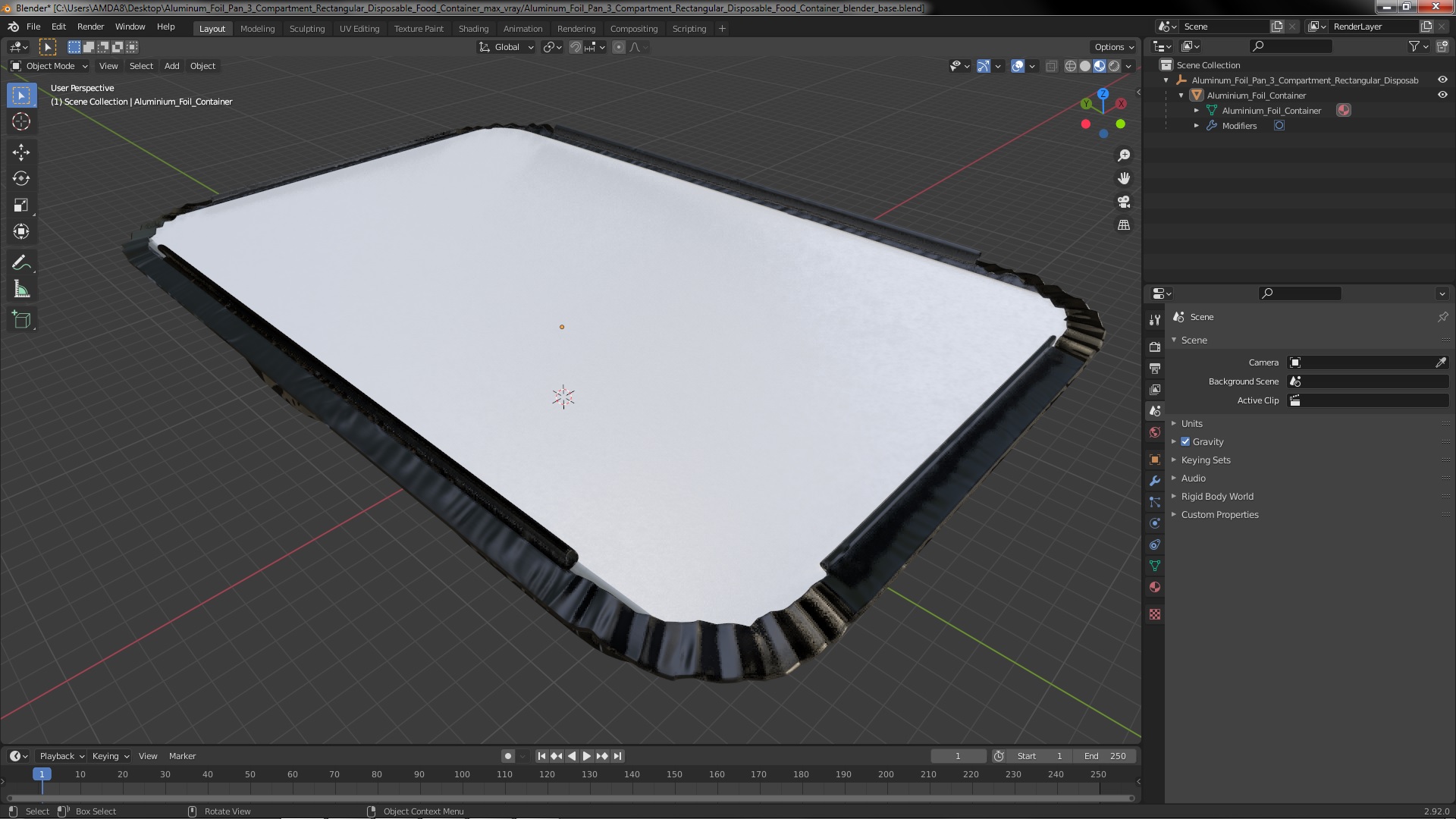
Task: Toggle the X-ray display in the viewport header
Action: tap(1051, 66)
